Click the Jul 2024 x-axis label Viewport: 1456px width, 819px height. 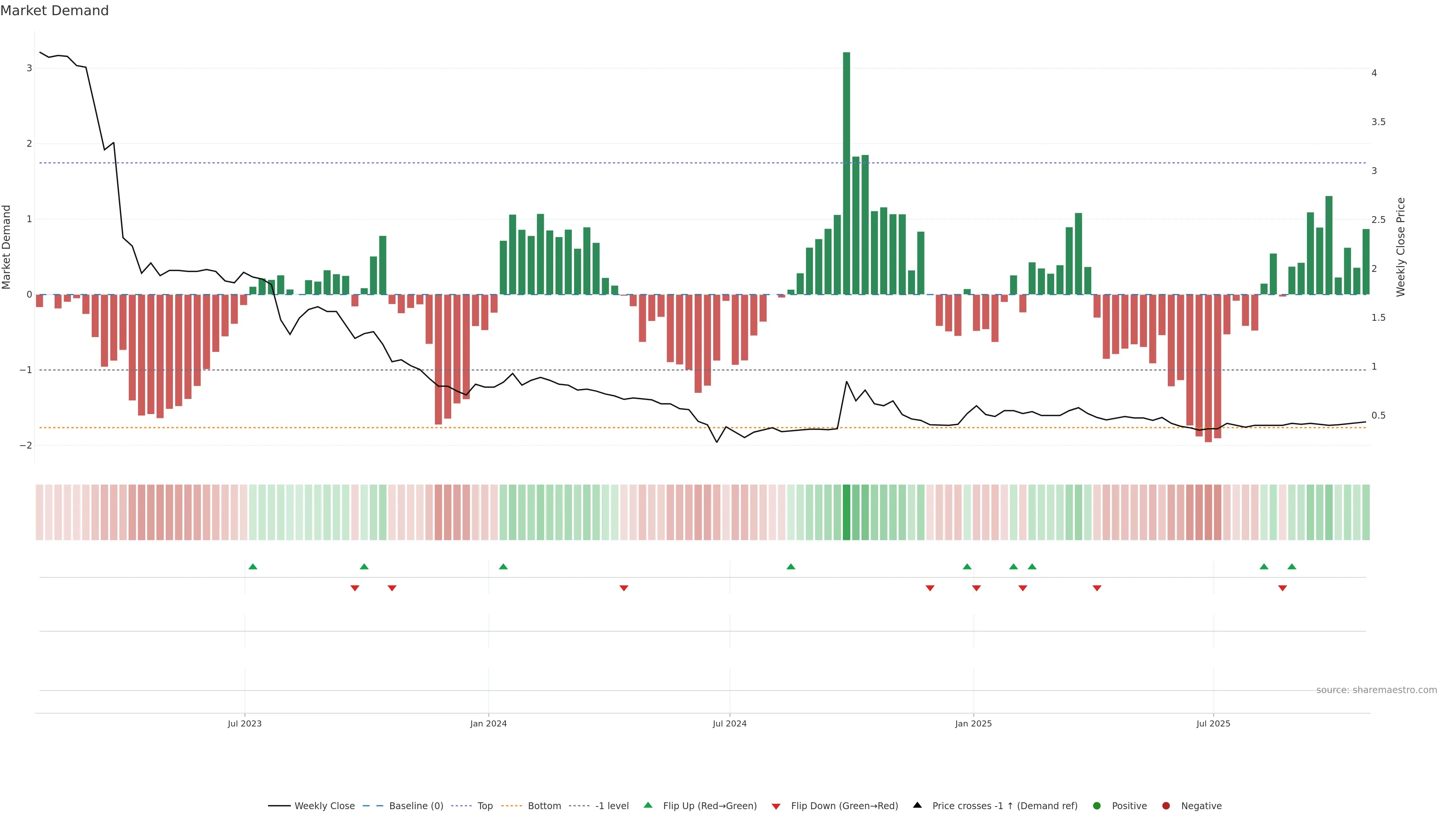tap(729, 723)
